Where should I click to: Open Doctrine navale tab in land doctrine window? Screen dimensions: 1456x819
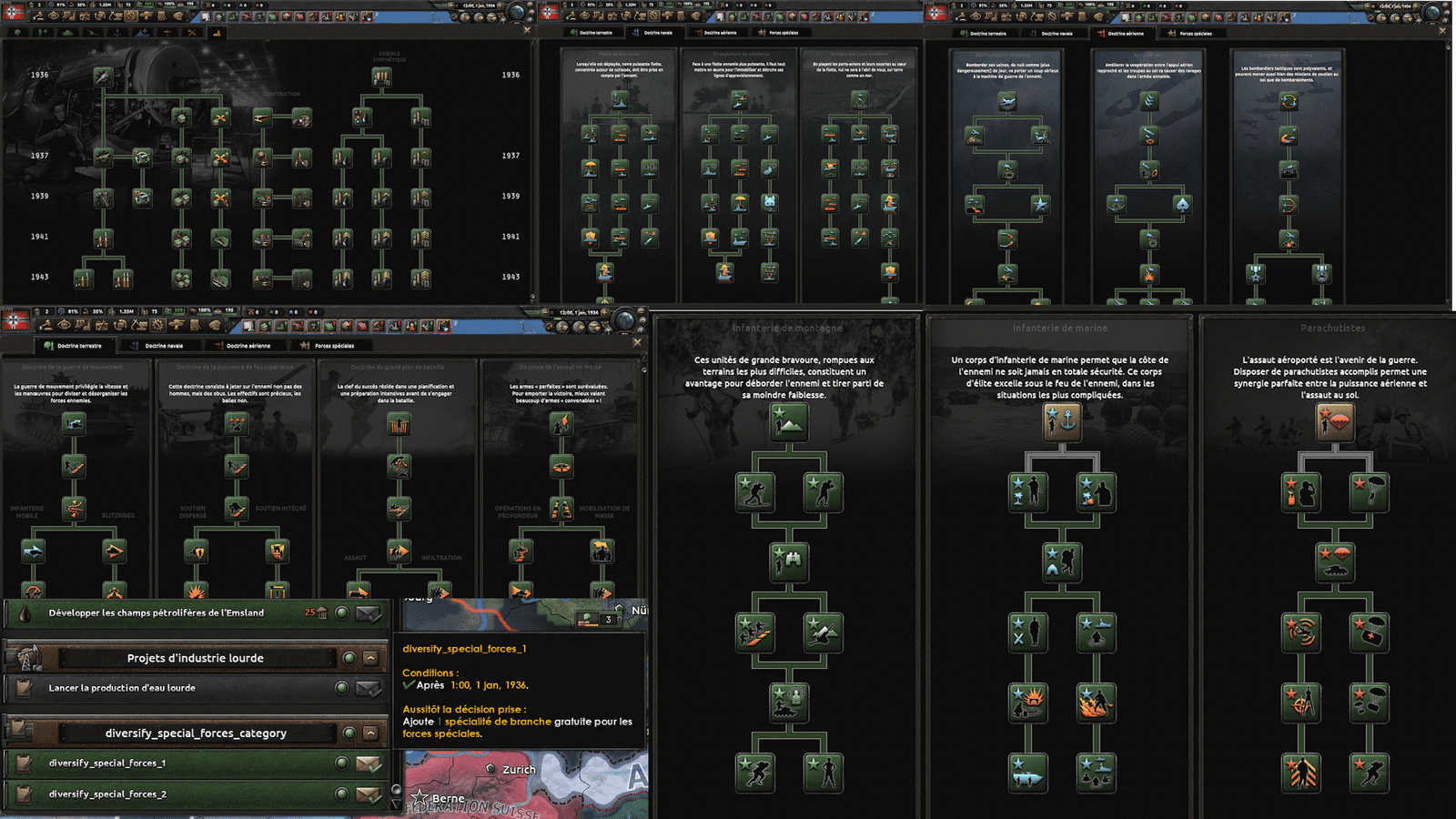pos(157,346)
